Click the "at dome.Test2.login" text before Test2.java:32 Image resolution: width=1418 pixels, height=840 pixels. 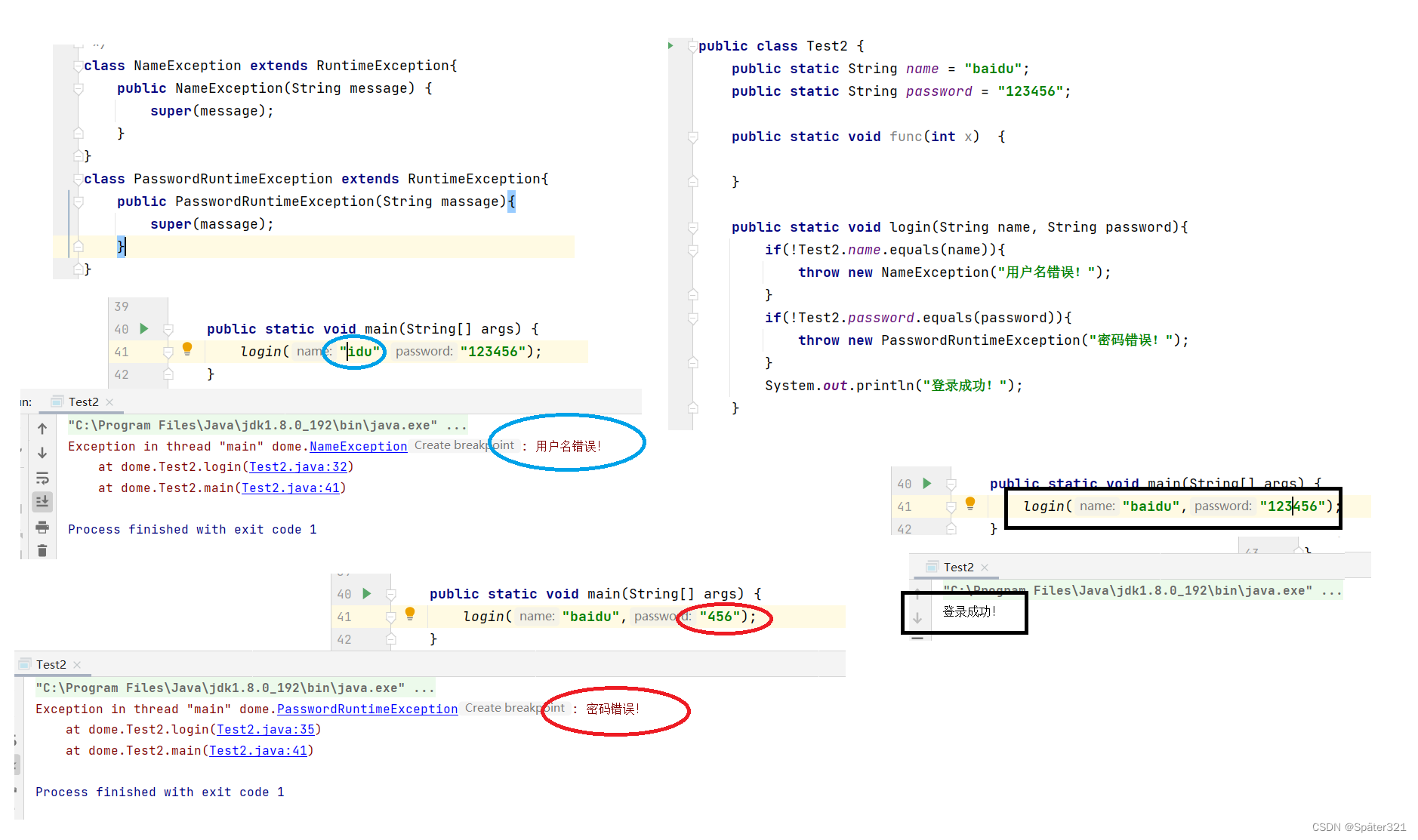170,467
